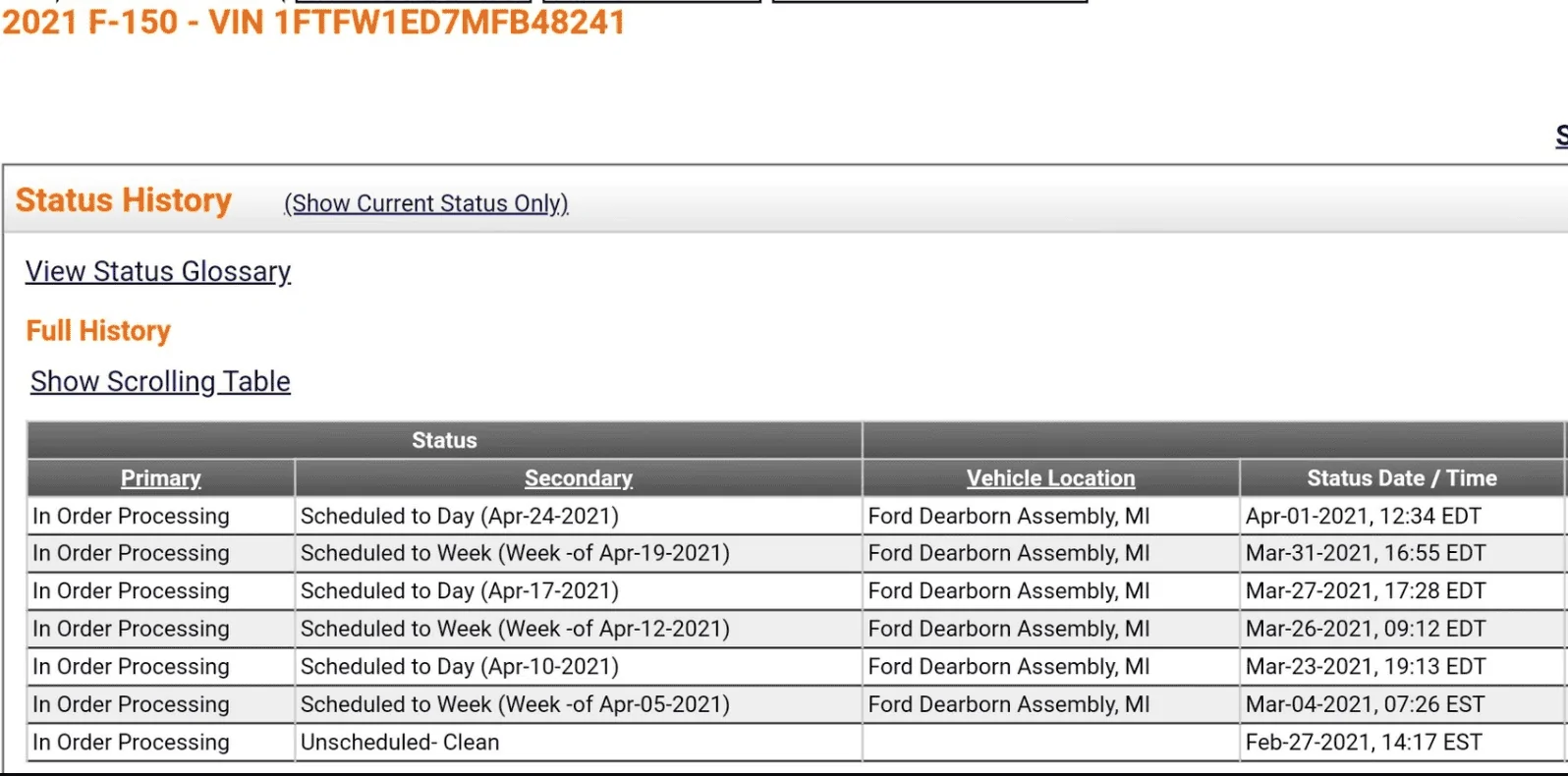
Task: Sort the table by the Secondary column
Action: pos(578,478)
